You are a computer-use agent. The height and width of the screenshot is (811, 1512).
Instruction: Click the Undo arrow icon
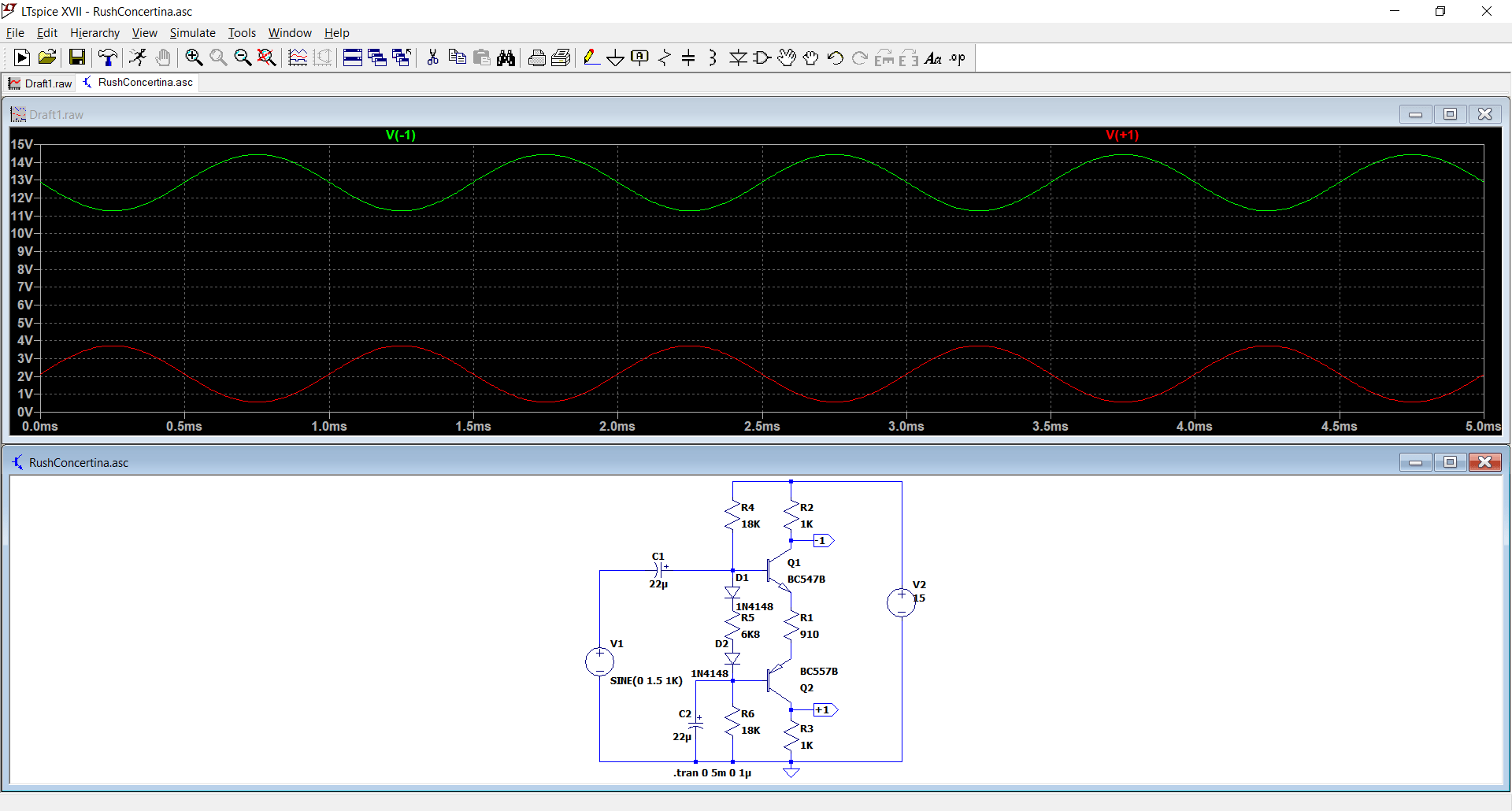[x=836, y=57]
